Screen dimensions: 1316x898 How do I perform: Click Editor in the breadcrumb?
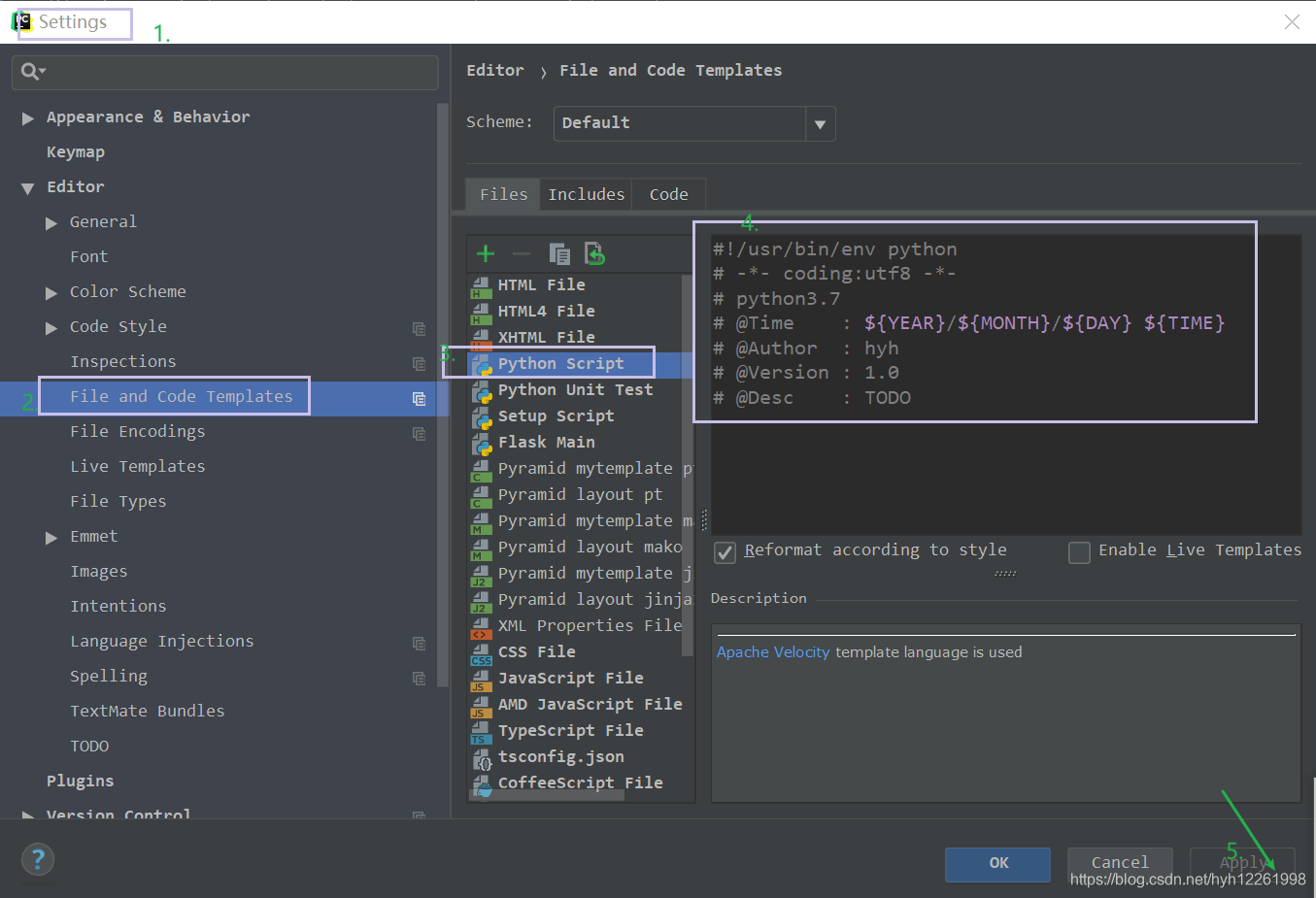[x=495, y=70]
